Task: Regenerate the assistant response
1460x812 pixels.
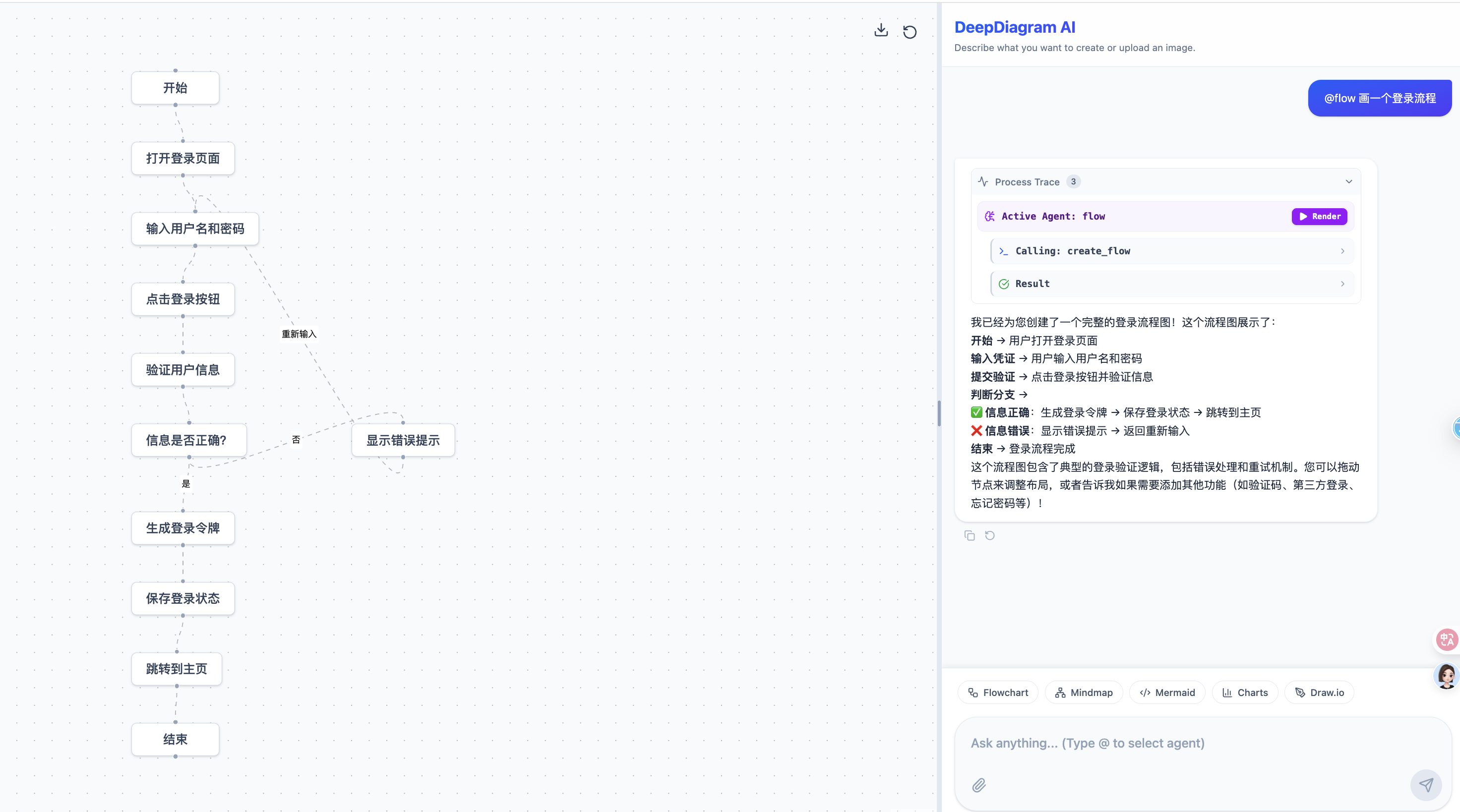Action: click(x=989, y=535)
